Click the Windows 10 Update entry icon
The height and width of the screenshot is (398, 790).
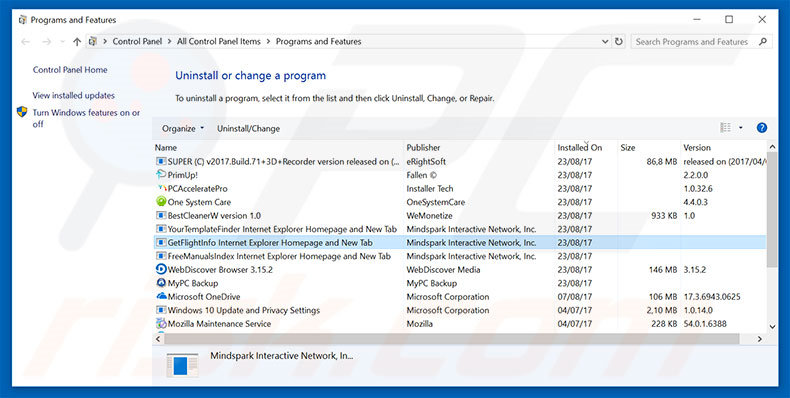point(161,310)
